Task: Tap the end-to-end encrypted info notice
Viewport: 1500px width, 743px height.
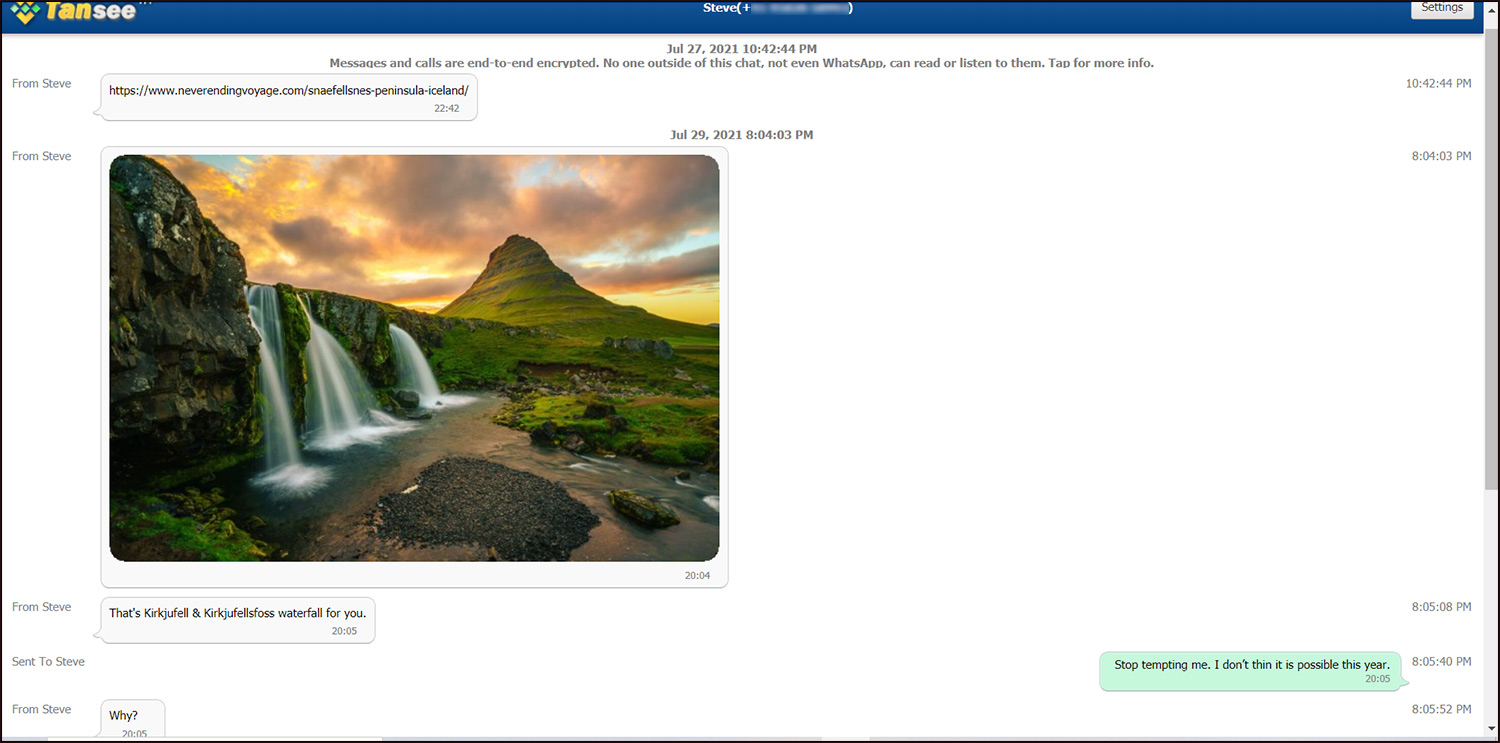Action: point(741,63)
